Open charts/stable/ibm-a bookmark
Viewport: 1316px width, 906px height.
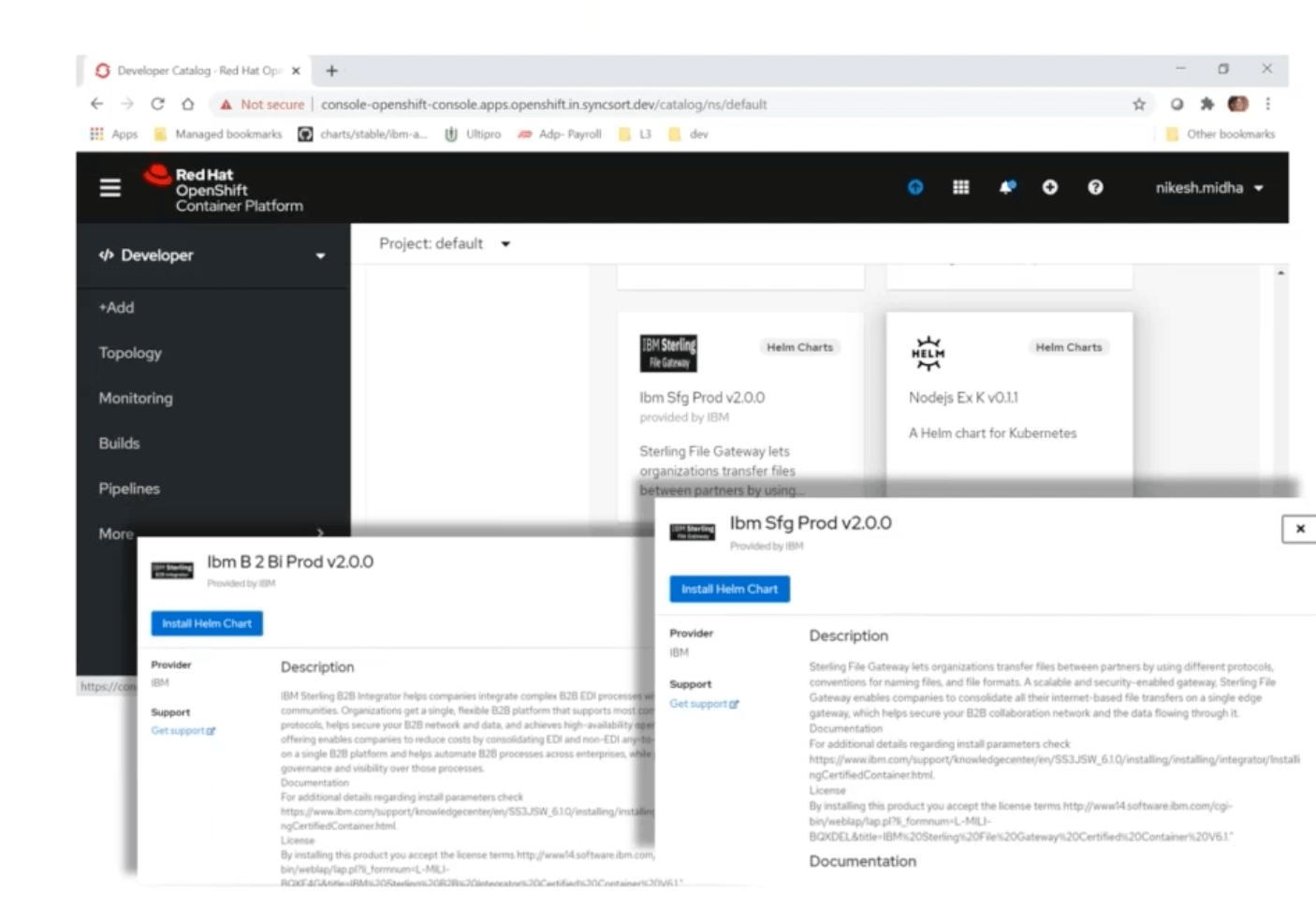362,134
